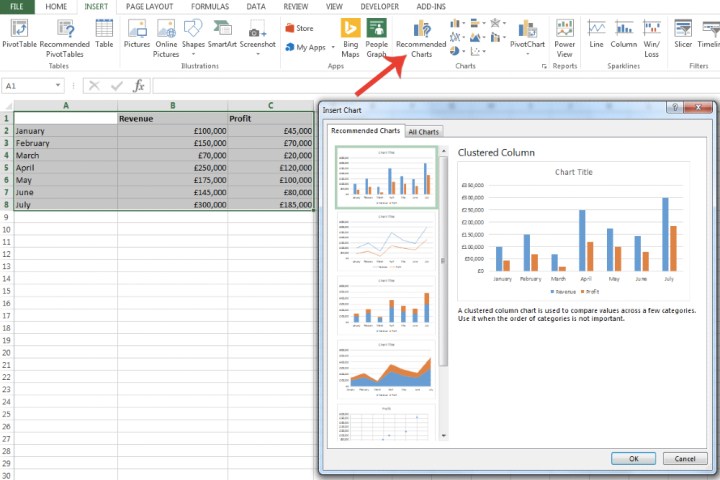Expand the Shapes dropdown

(x=193, y=53)
